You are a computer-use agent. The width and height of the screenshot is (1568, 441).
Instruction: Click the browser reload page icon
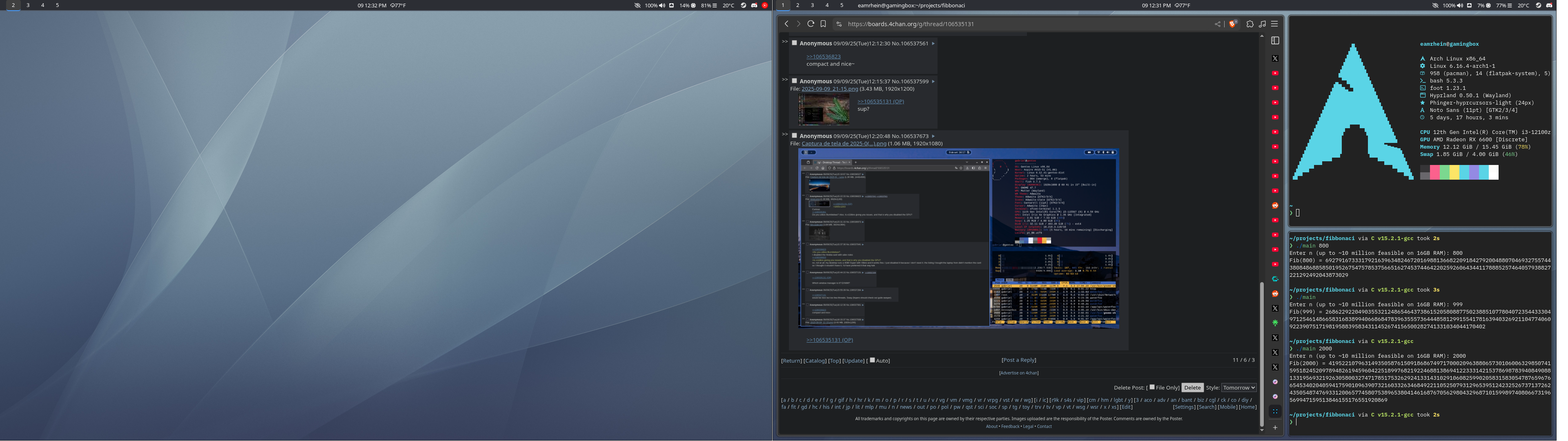point(810,24)
